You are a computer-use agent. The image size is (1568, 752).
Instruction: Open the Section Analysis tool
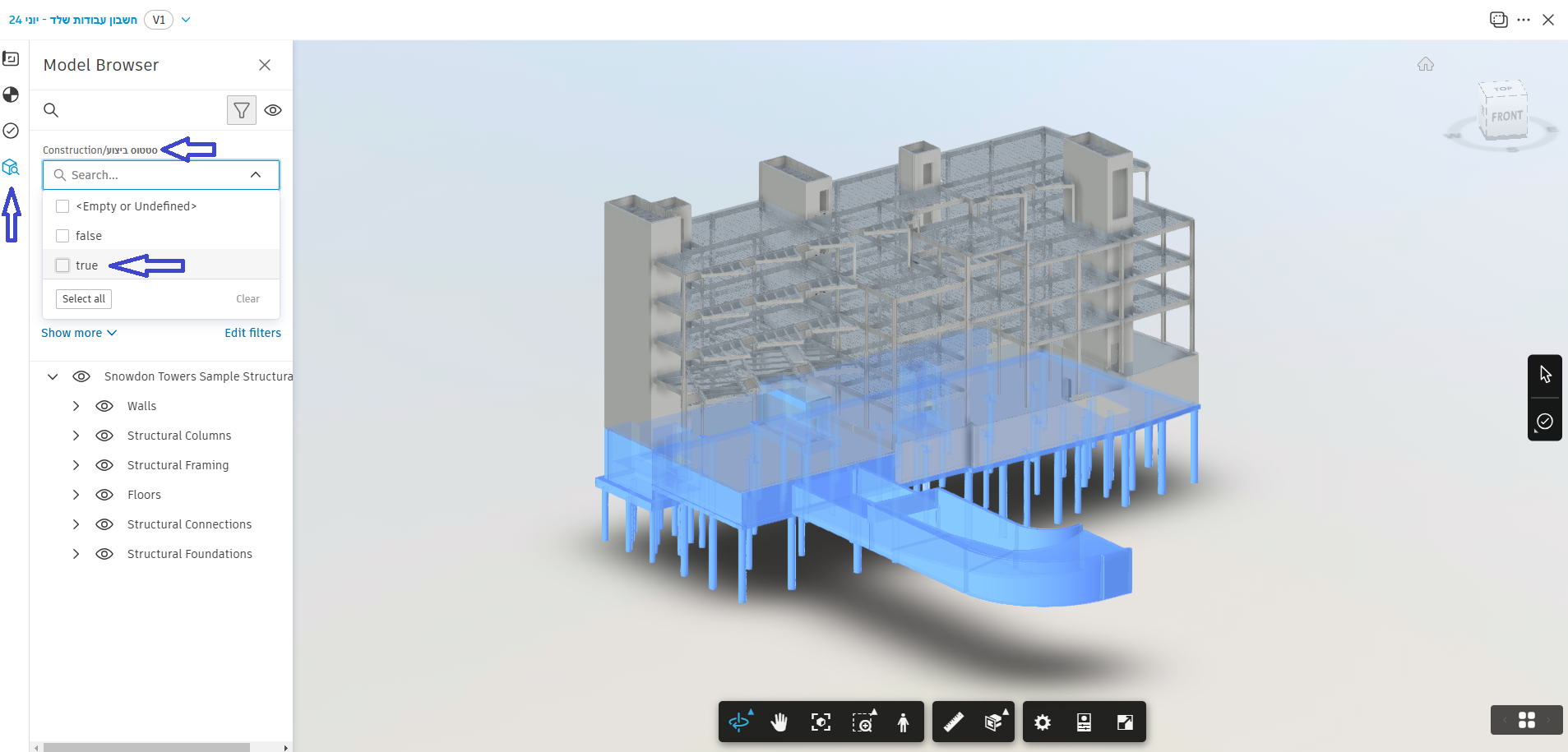click(993, 722)
